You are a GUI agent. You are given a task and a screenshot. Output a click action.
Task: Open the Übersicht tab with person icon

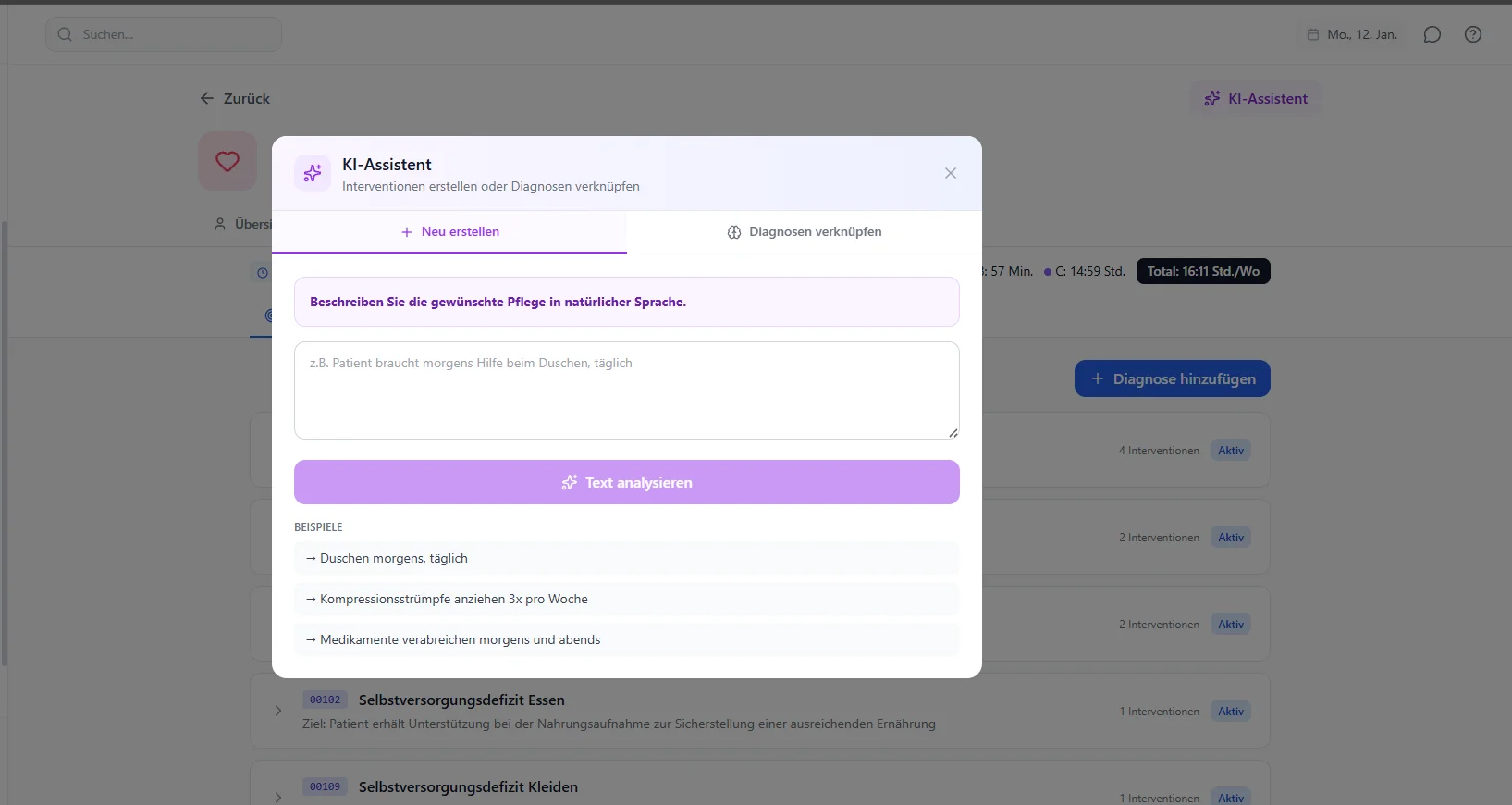[x=242, y=224]
